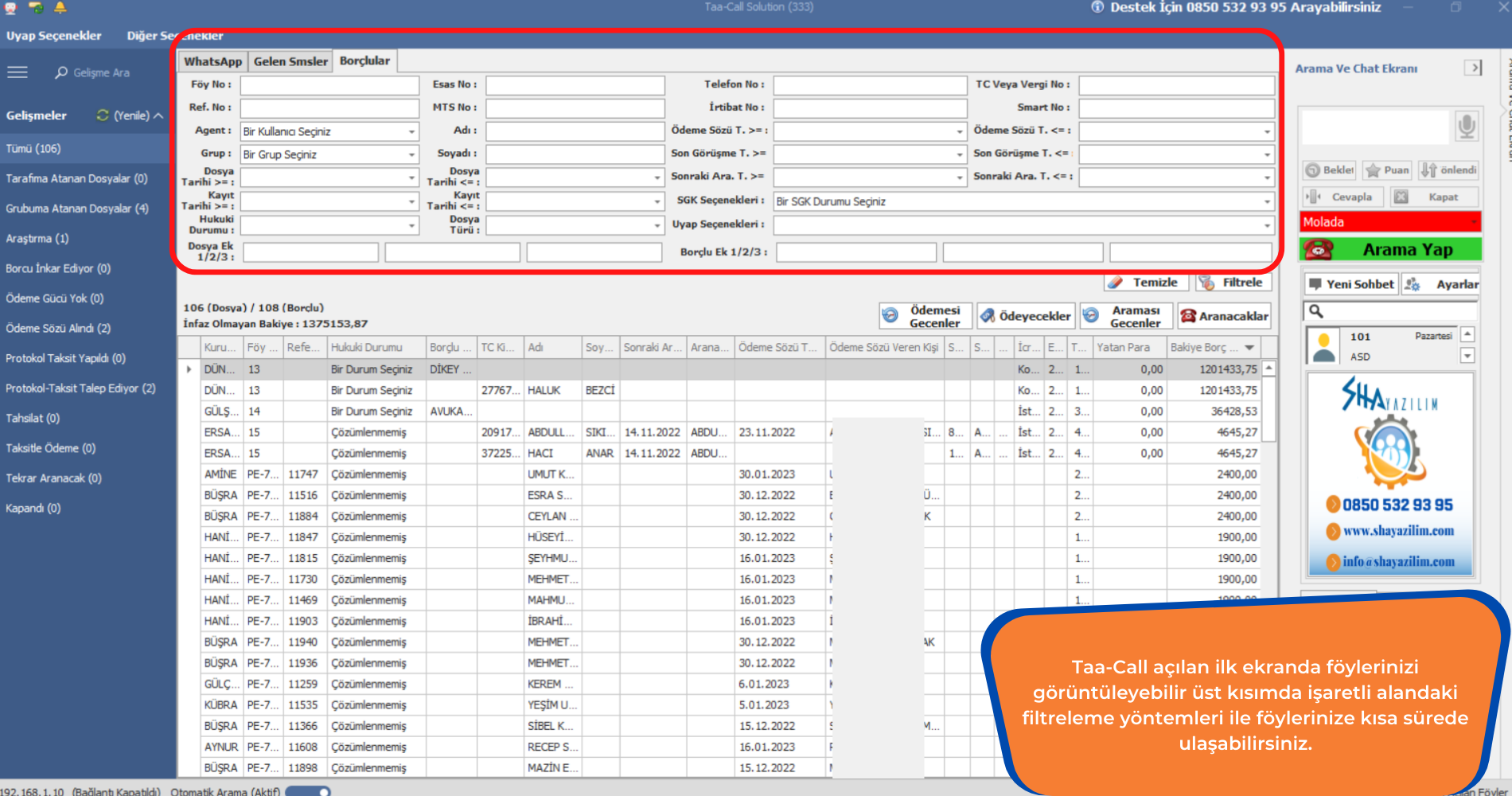Screen dimensions: 1512x796
Task: Show the Ödeyecekler list
Action: (x=1026, y=316)
